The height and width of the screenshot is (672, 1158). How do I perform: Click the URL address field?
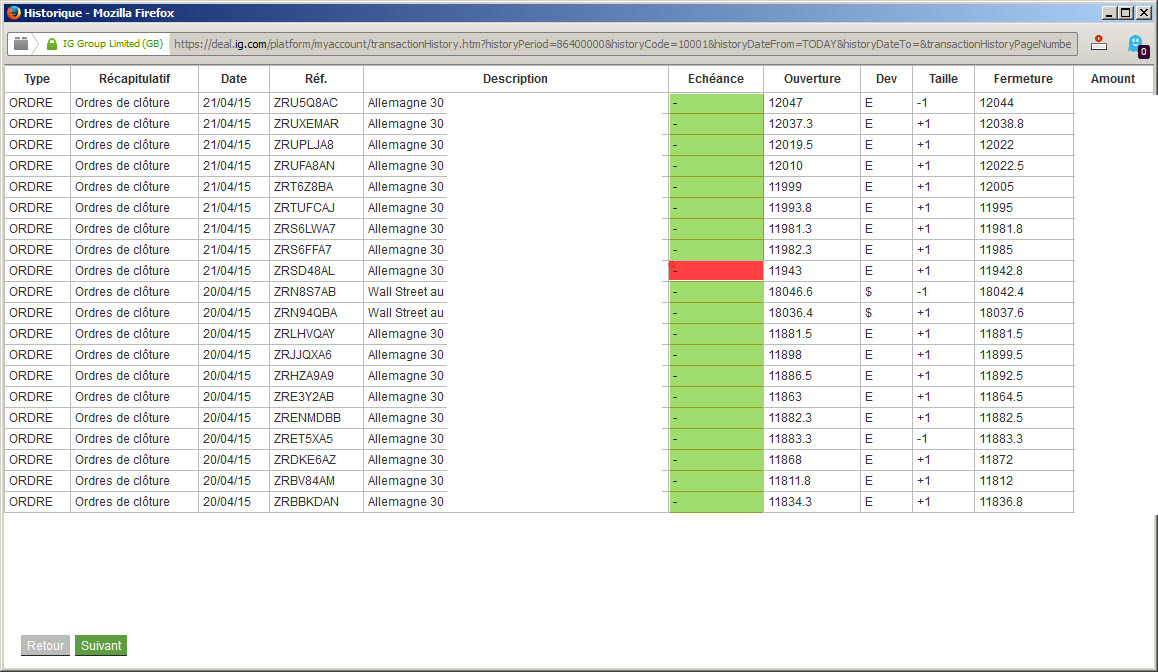pos(623,44)
